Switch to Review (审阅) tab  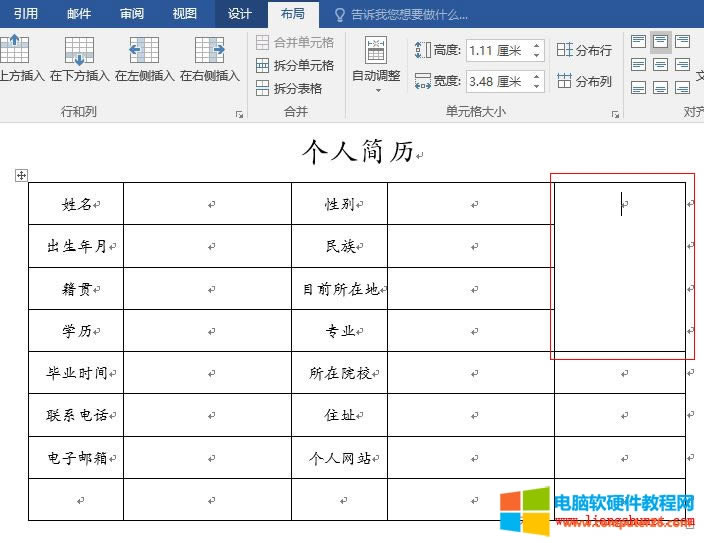pos(132,14)
